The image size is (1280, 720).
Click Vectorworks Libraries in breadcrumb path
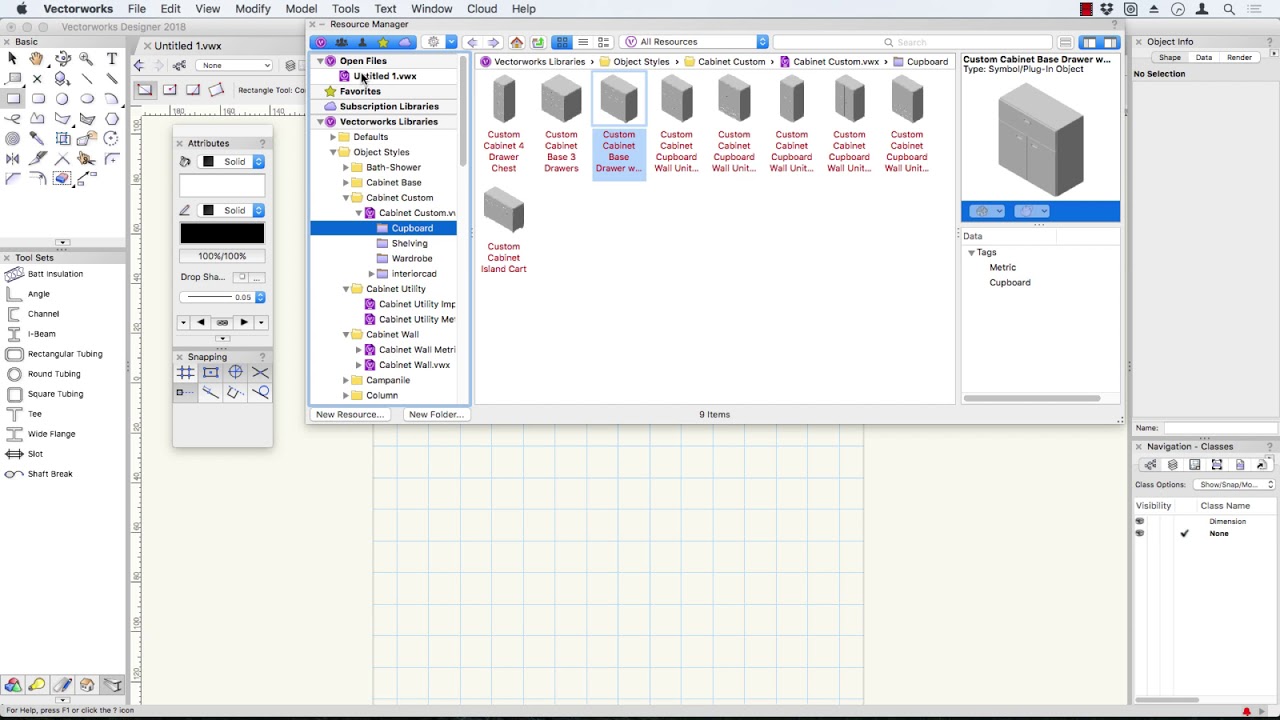pyautogui.click(x=539, y=62)
